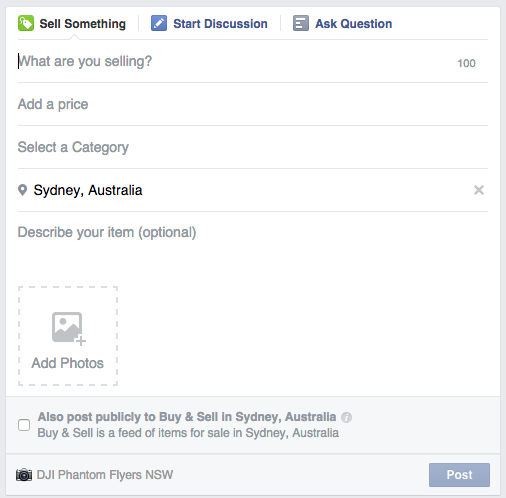This screenshot has width=506, height=498.
Task: Open the Select a Category dropdown
Action: (x=253, y=147)
